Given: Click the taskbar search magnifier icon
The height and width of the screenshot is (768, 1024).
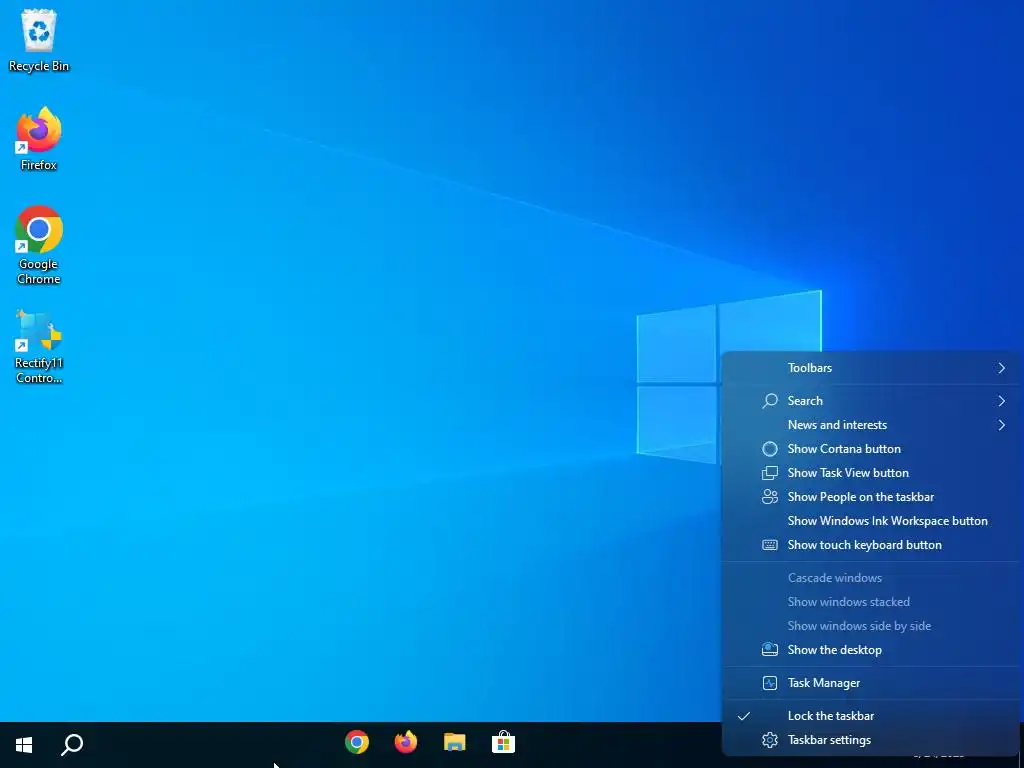Looking at the screenshot, I should point(72,744).
